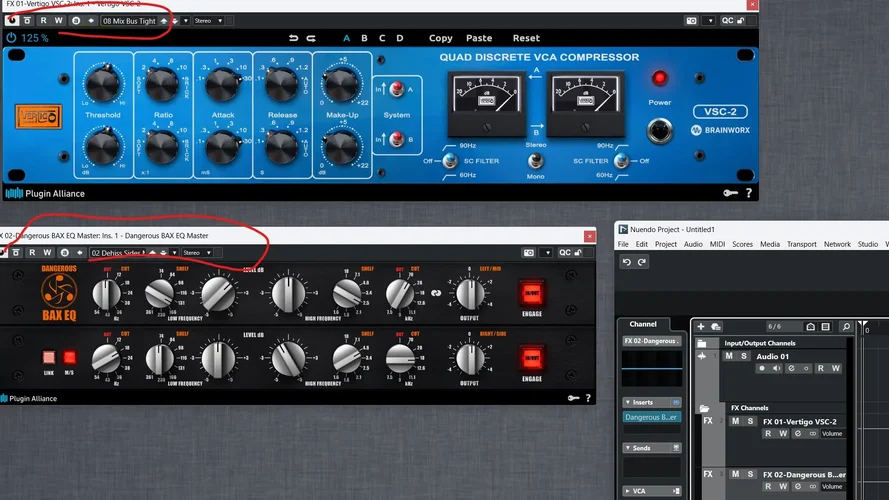Image resolution: width=889 pixels, height=500 pixels.
Task: Click the blue power icon beside 125 %
Action: coord(11,38)
